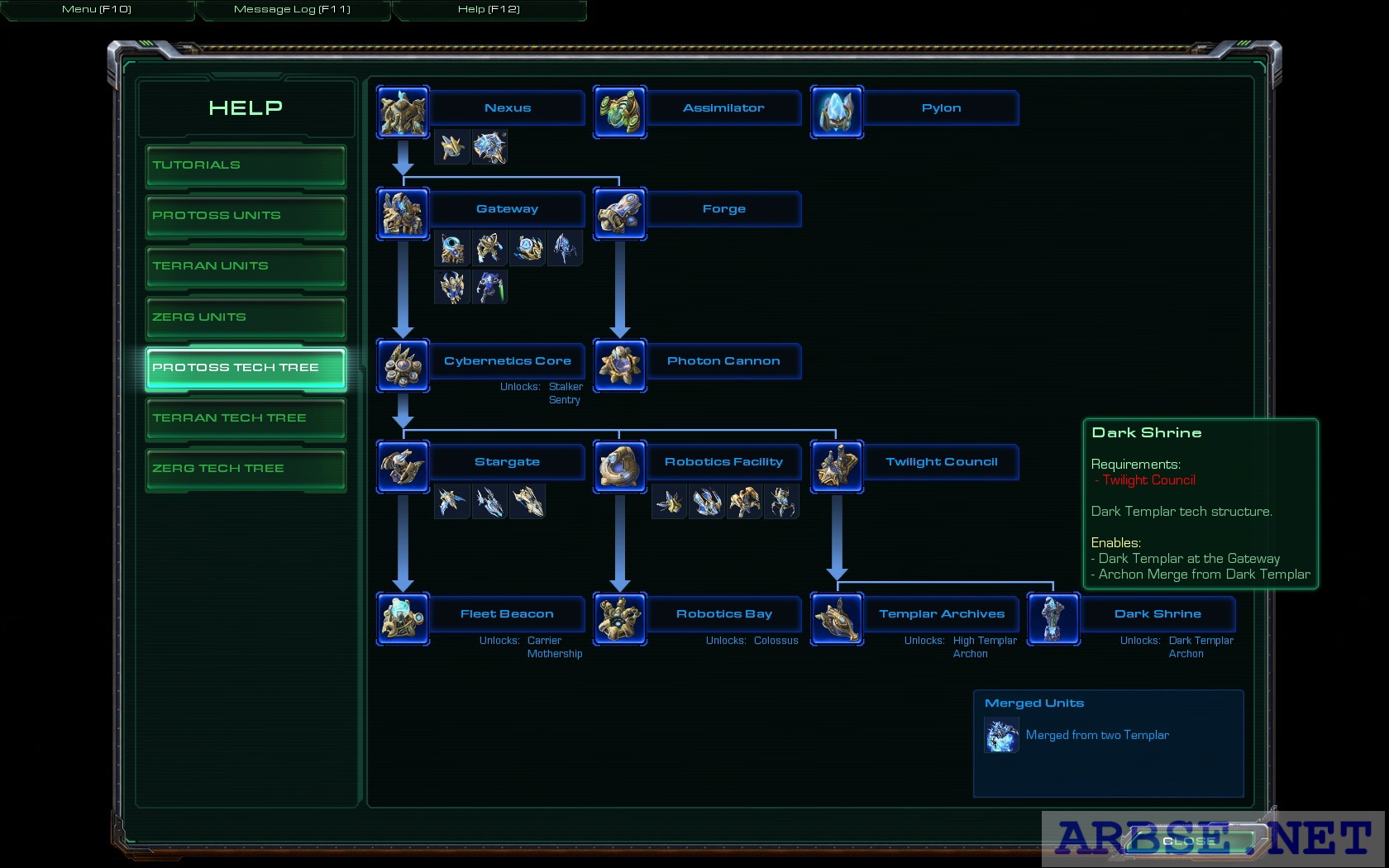Click the Pylon crystal icon
1389x868 pixels.
pos(837,112)
